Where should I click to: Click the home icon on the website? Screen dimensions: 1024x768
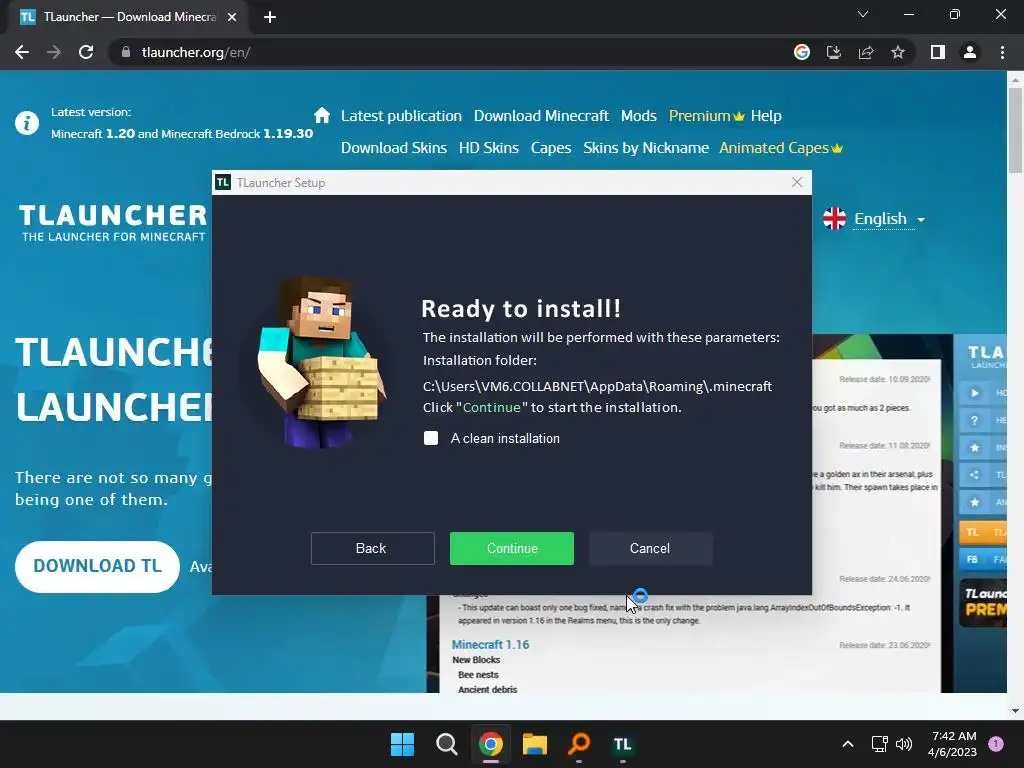click(321, 116)
